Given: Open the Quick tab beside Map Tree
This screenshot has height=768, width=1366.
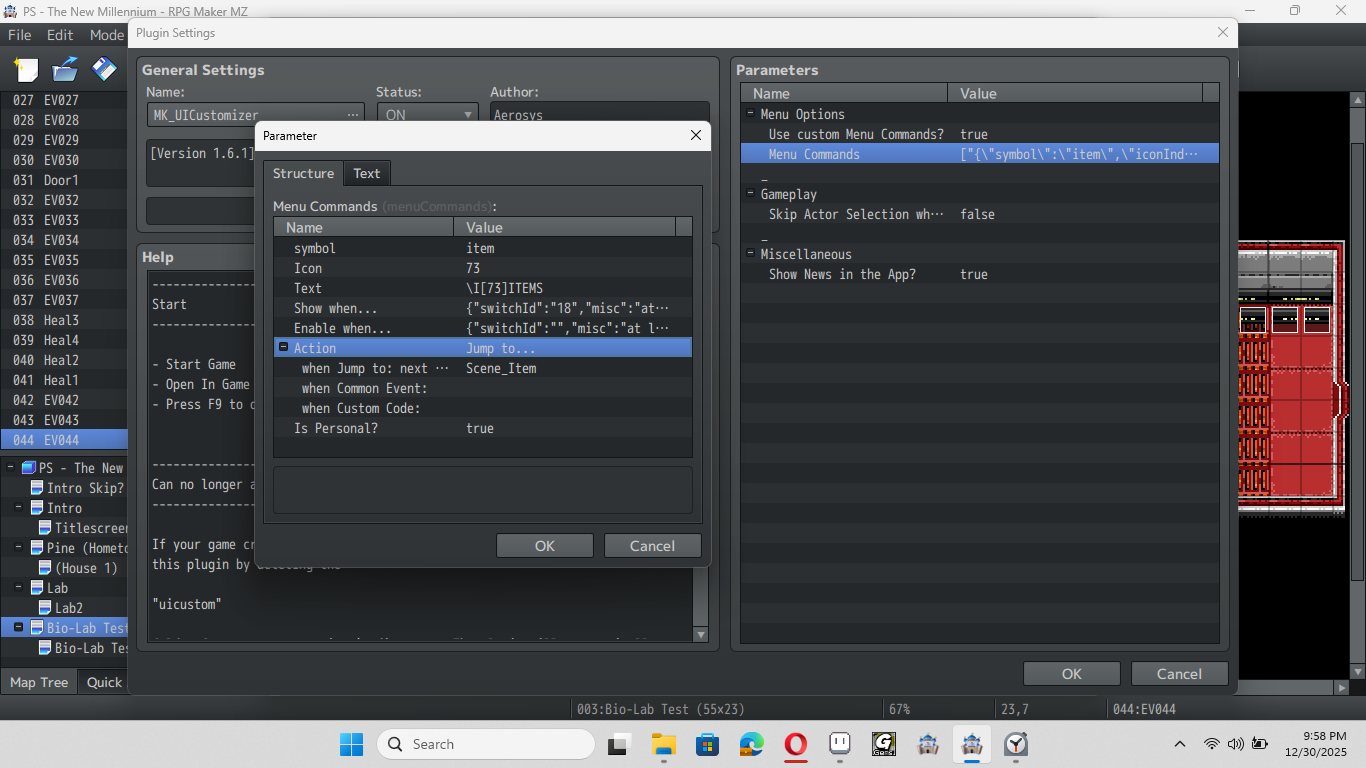Looking at the screenshot, I should 104,682.
